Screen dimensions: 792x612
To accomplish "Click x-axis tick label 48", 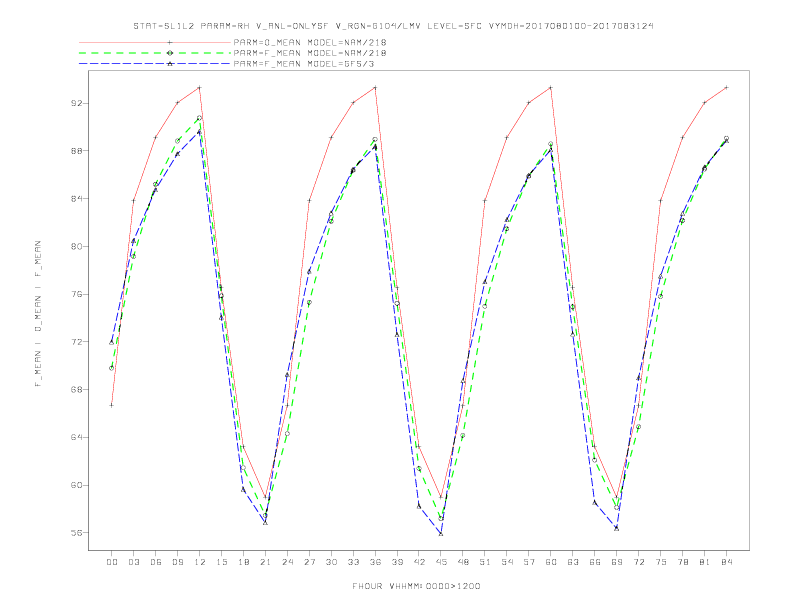I will (x=463, y=562).
